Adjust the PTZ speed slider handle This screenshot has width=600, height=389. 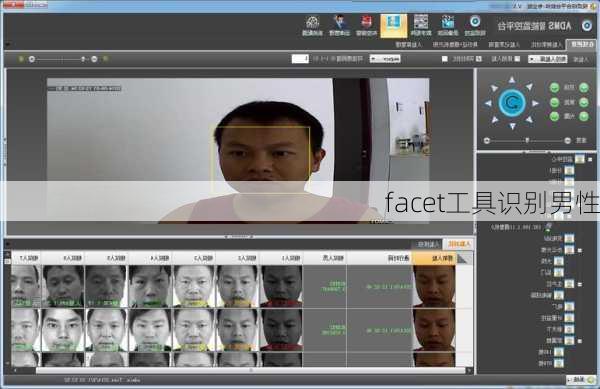527,141
